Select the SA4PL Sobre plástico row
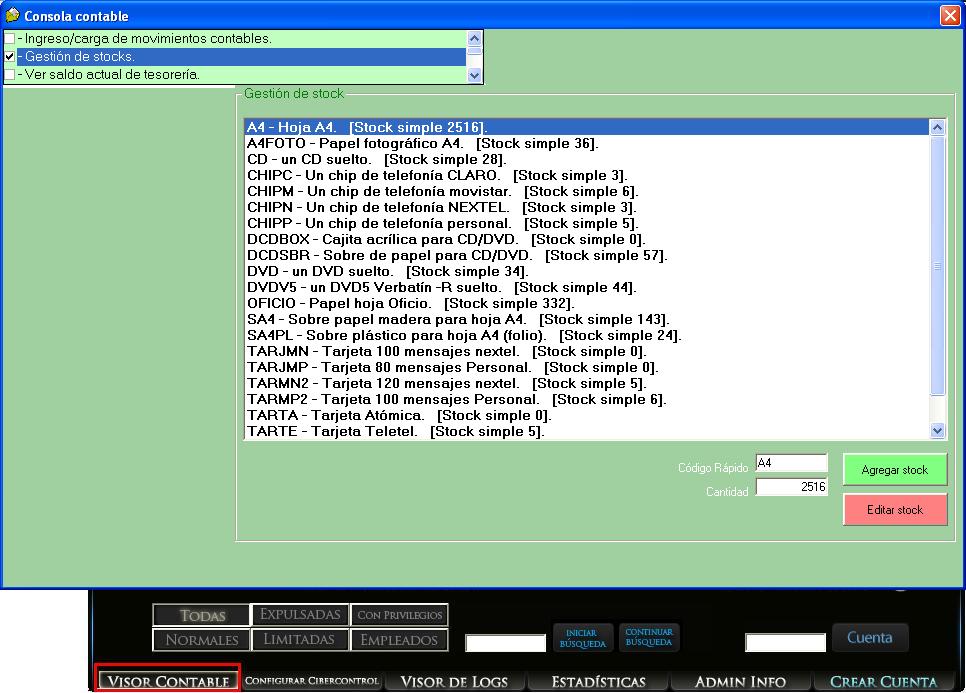Image resolution: width=966 pixels, height=693 pixels. tap(587, 336)
